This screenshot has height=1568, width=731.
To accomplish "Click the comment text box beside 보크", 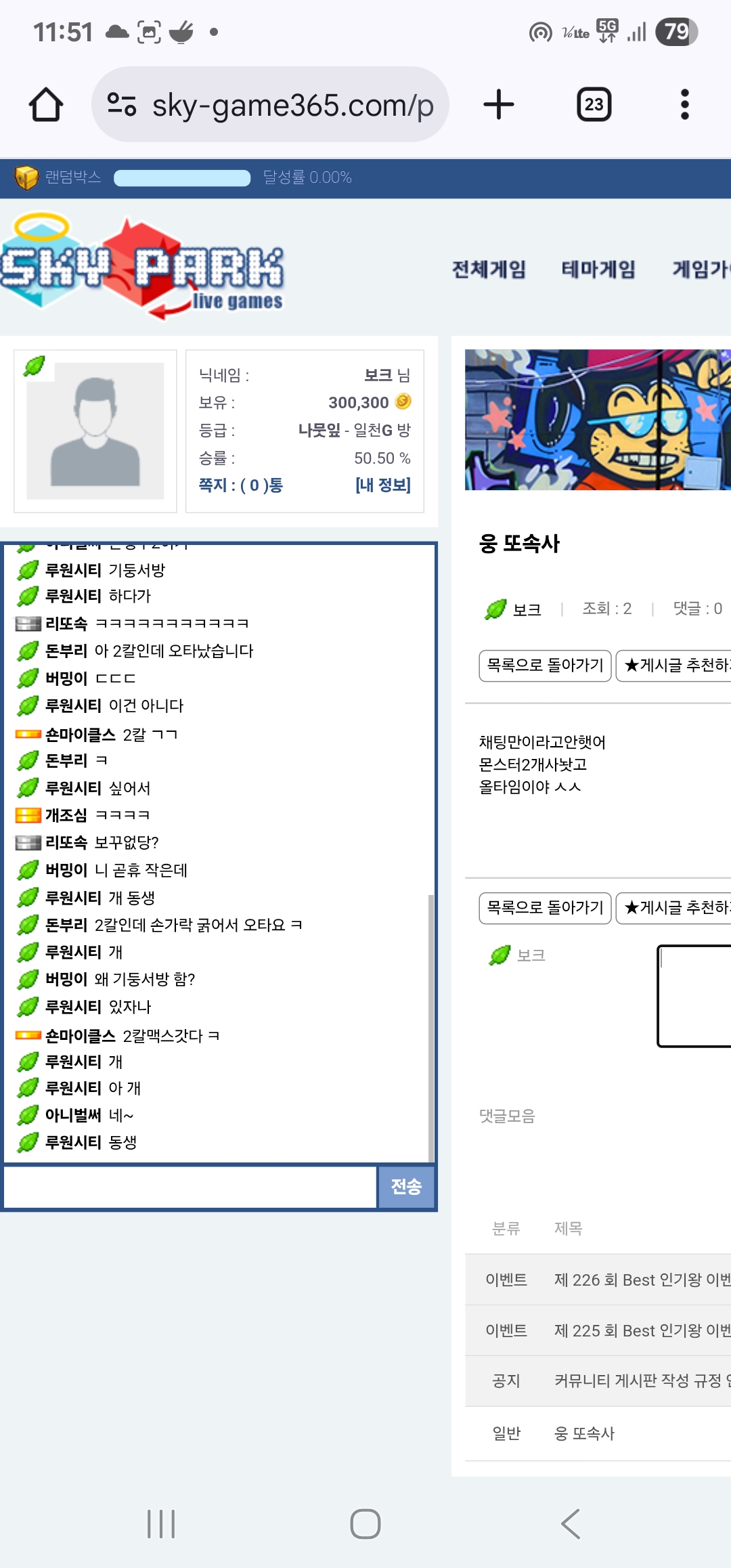I will [694, 996].
